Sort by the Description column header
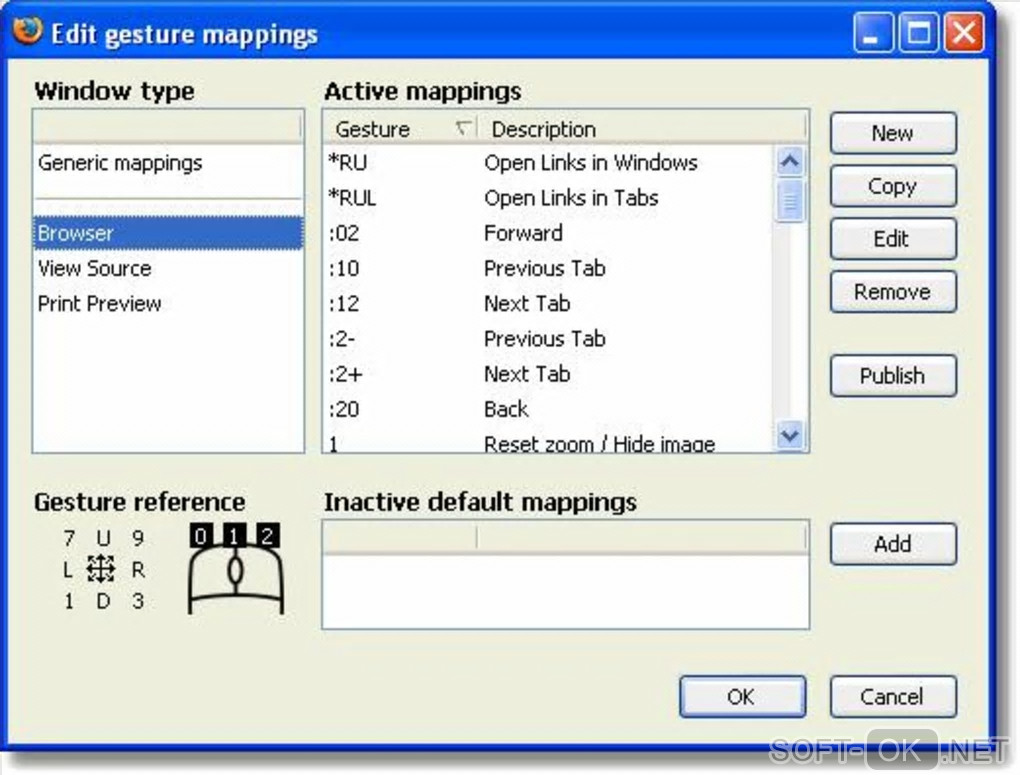1020x775 pixels. click(642, 129)
